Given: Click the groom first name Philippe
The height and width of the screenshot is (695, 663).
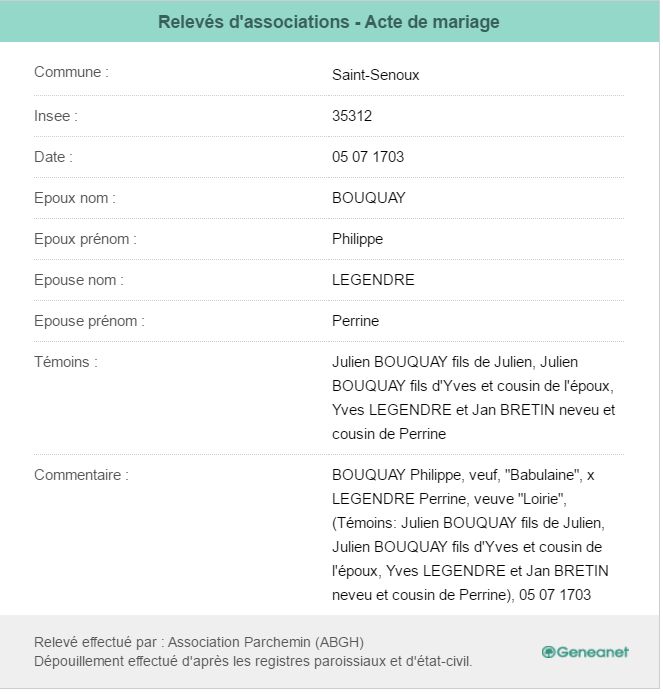Looking at the screenshot, I should tap(357, 239).
